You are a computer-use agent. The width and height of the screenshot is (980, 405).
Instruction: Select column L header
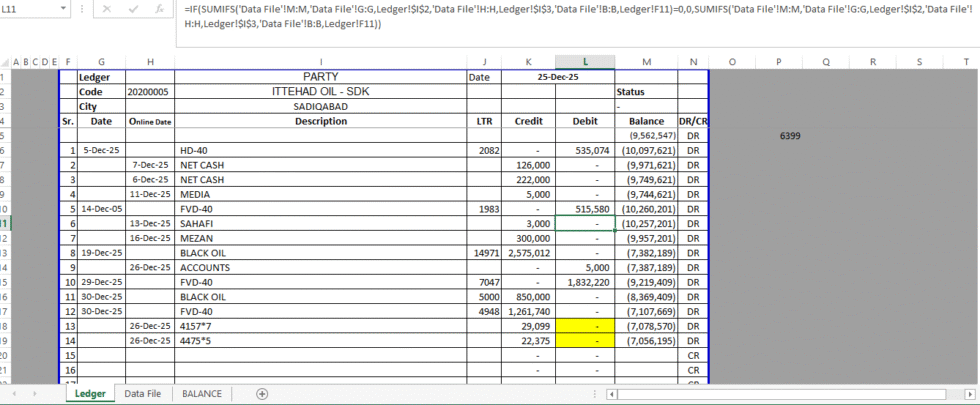tap(585, 62)
